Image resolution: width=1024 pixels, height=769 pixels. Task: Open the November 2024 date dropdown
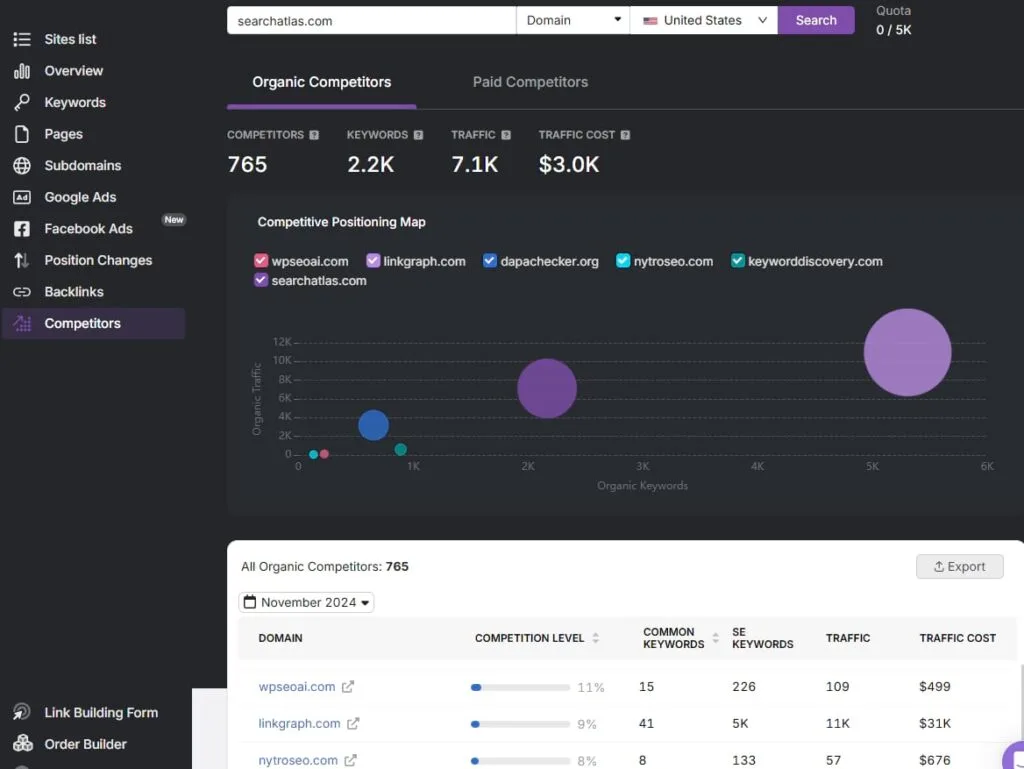306,602
